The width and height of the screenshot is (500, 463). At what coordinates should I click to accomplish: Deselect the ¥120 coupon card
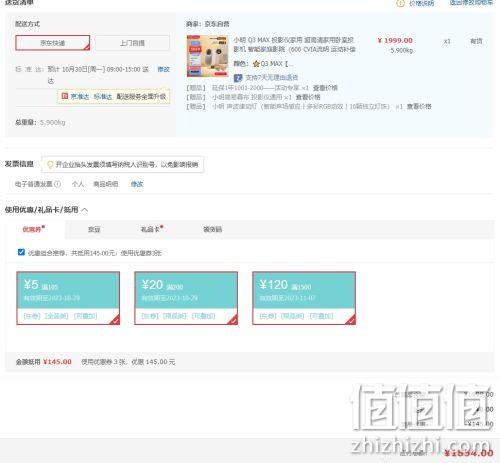[304, 298]
